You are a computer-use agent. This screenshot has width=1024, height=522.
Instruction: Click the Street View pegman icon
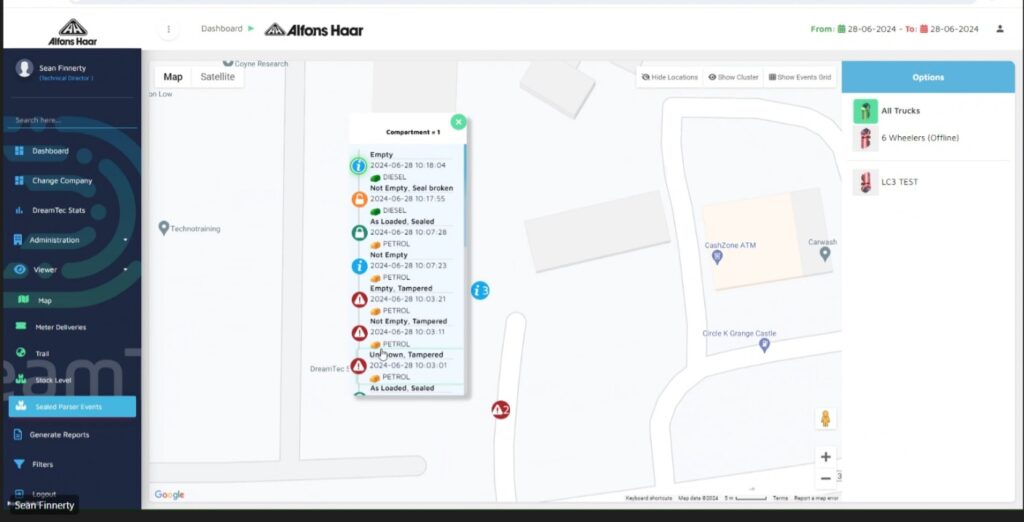825,419
